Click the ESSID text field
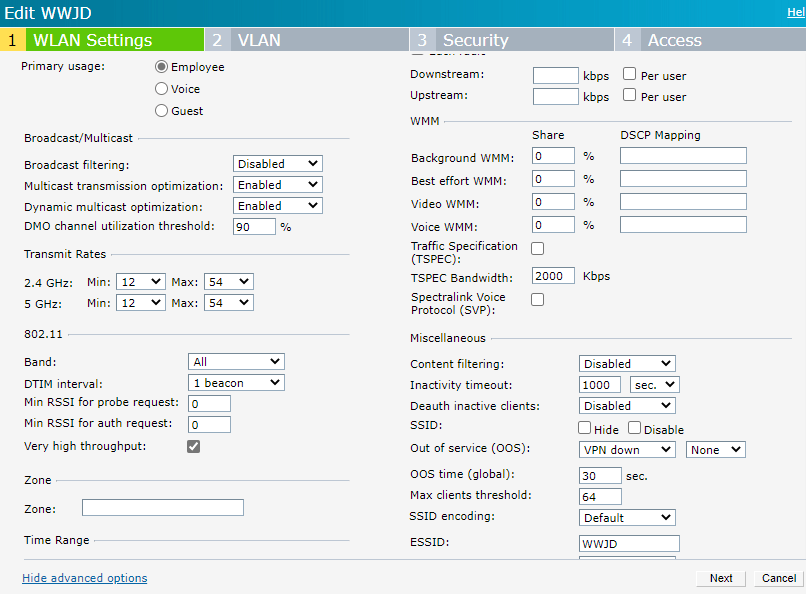The image size is (806, 594). [628, 542]
